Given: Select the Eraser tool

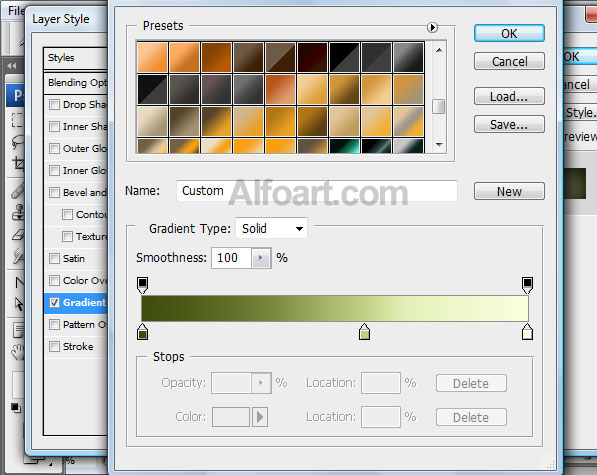Looking at the screenshot, I should click(x=18, y=235).
